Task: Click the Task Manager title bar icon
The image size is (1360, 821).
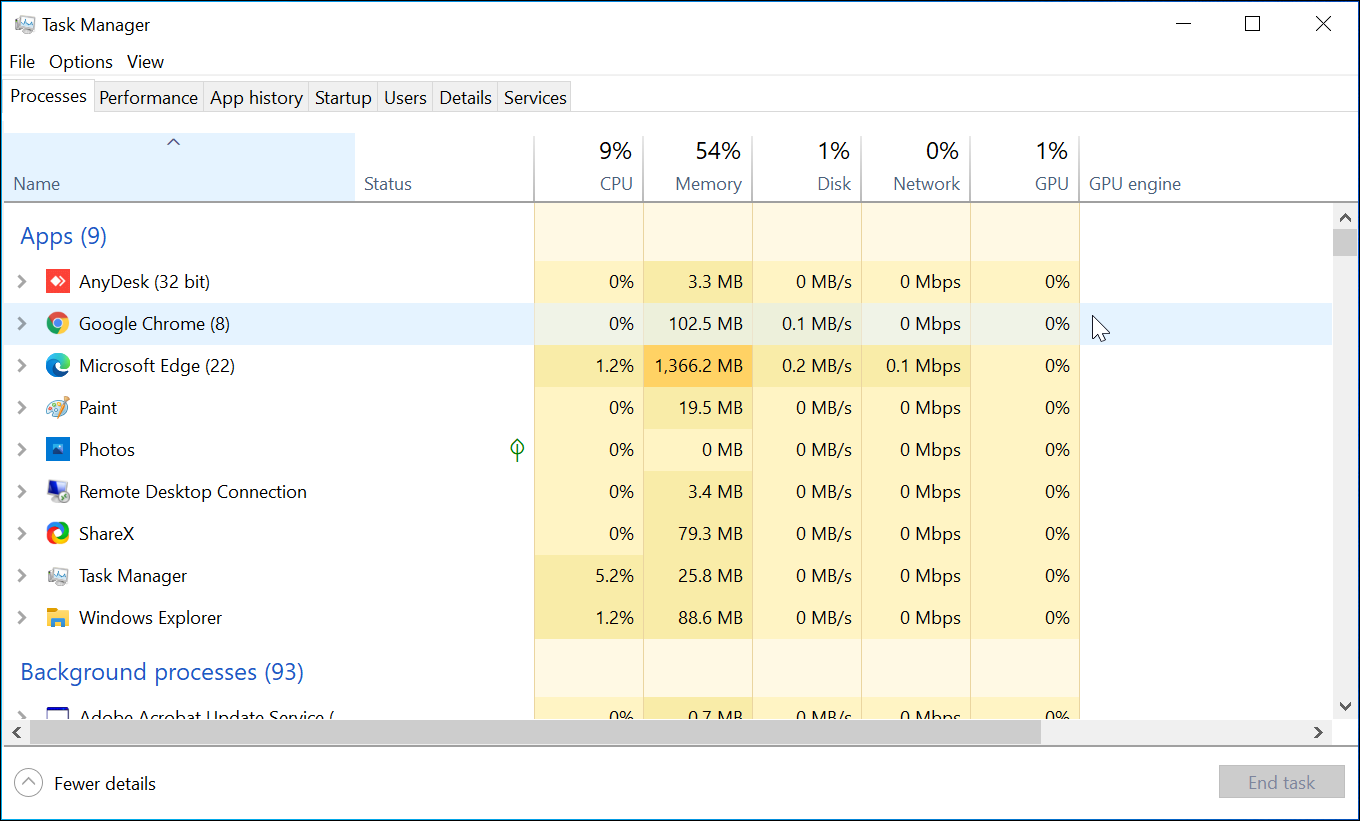Action: [25, 24]
